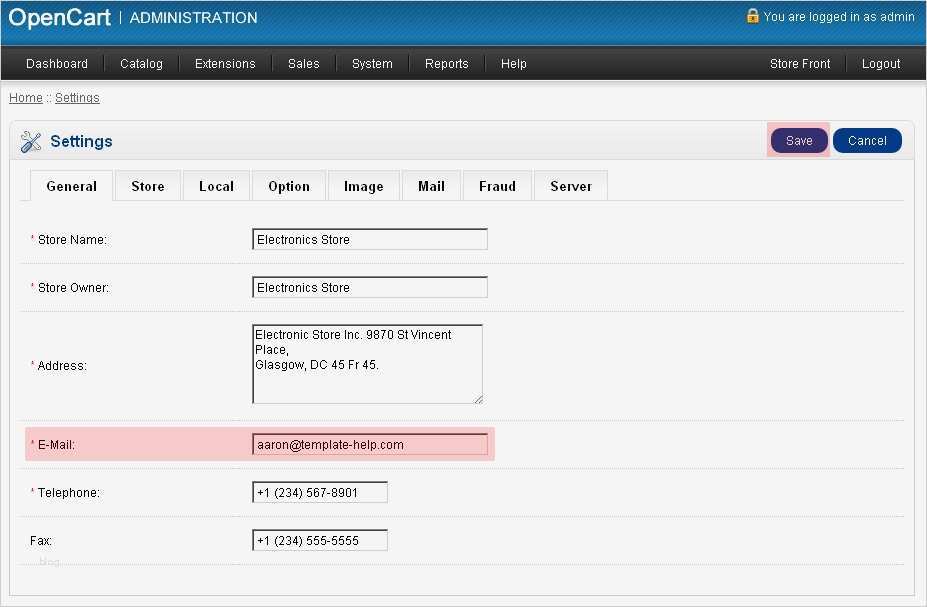Cancel the settings changes
The image size is (927, 607).
tap(867, 141)
